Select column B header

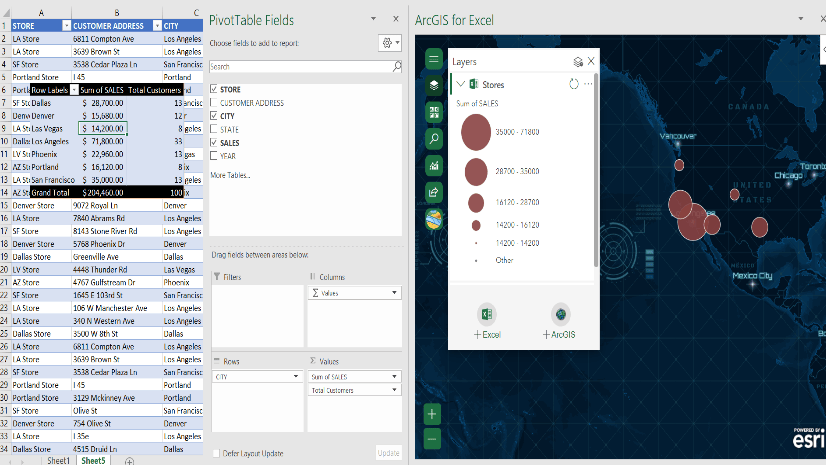[117, 13]
